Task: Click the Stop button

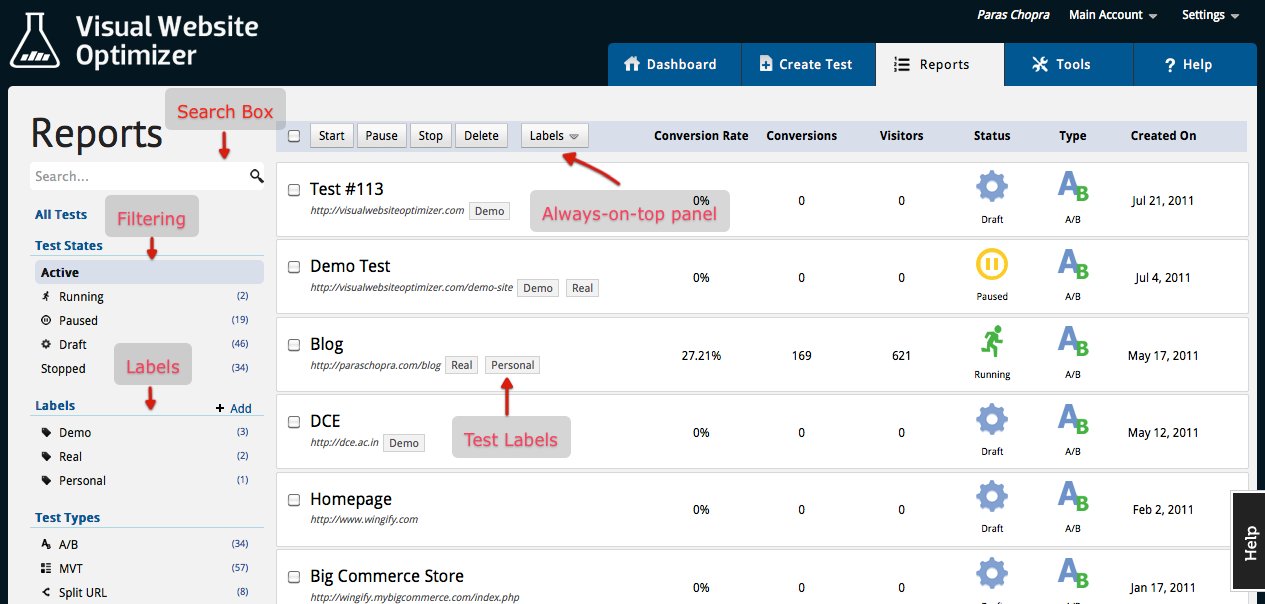Action: click(430, 136)
